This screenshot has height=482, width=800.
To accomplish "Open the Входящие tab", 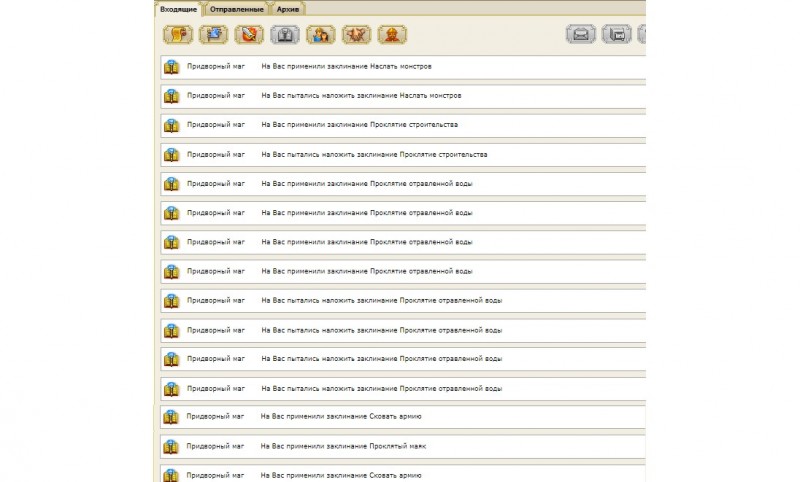I will tap(178, 9).
